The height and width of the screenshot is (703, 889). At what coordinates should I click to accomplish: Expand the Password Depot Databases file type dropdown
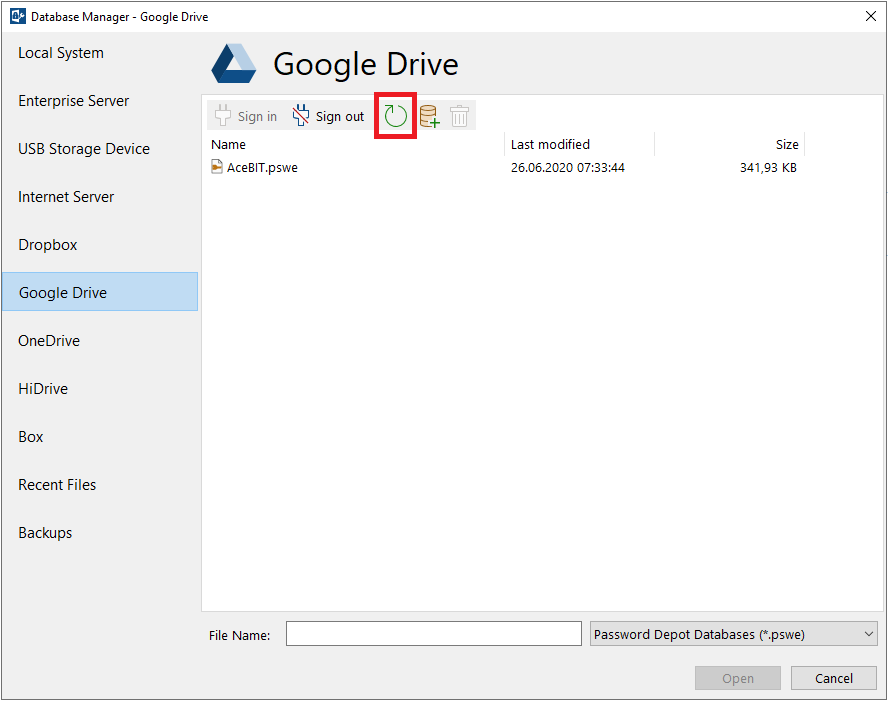point(734,634)
